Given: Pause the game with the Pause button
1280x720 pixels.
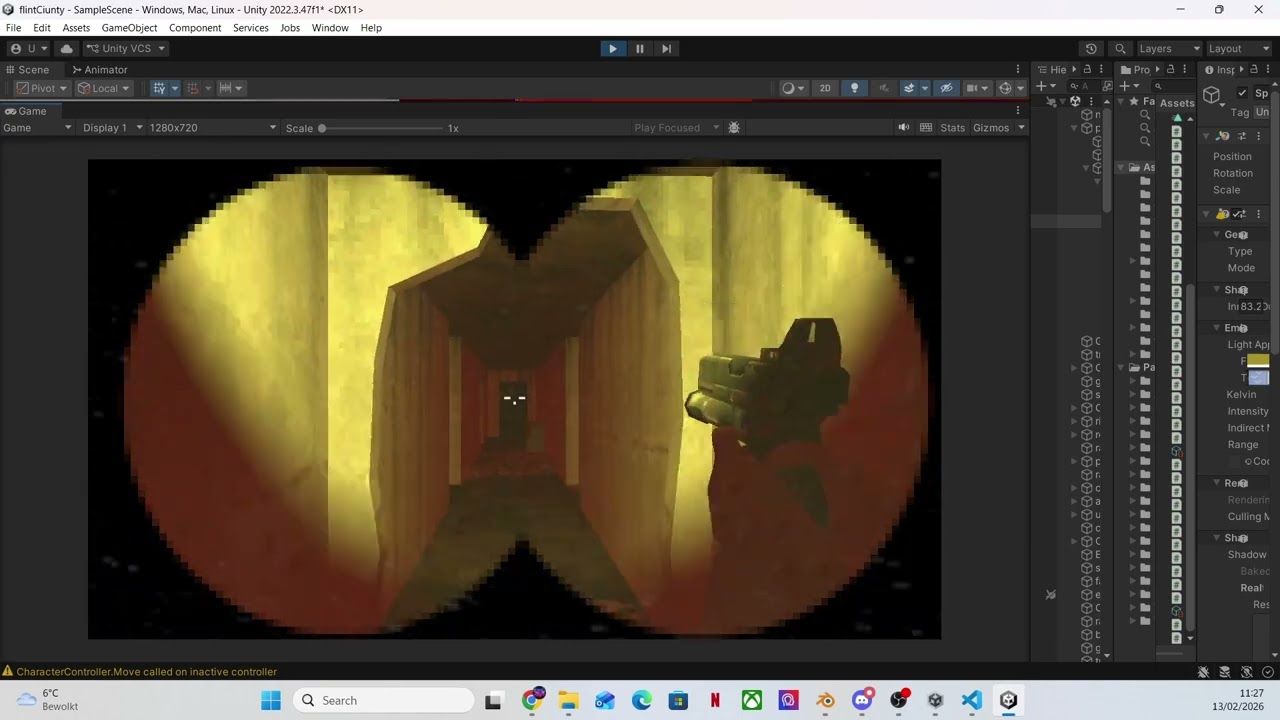Looking at the screenshot, I should (x=639, y=48).
